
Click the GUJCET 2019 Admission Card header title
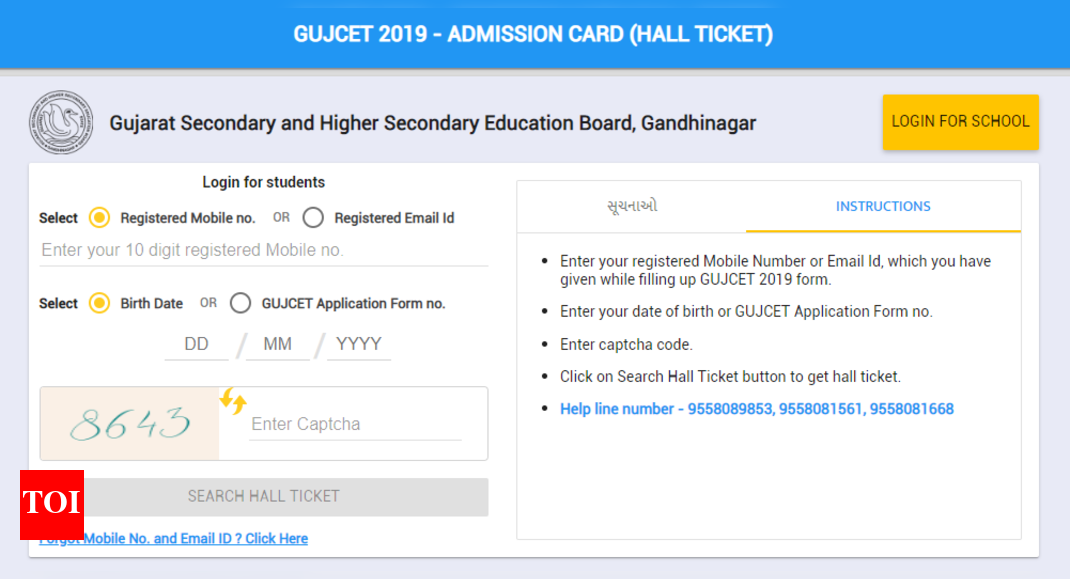point(533,34)
